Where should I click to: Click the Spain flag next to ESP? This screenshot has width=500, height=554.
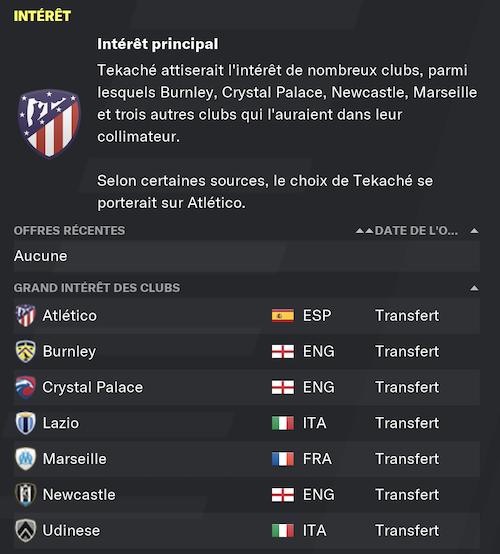[283, 316]
